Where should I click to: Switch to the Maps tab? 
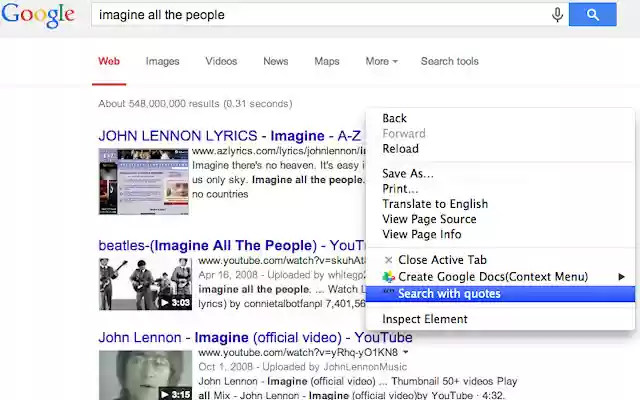point(327,61)
